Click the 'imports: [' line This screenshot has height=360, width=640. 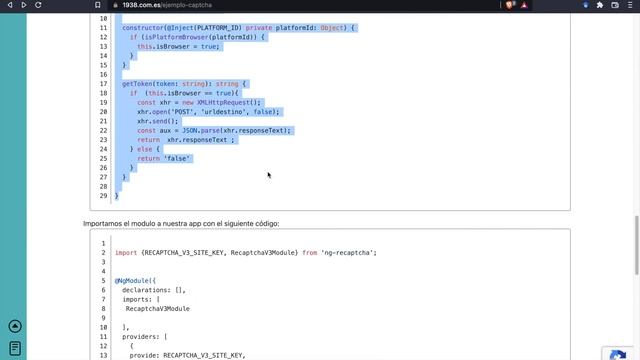tap(141, 300)
